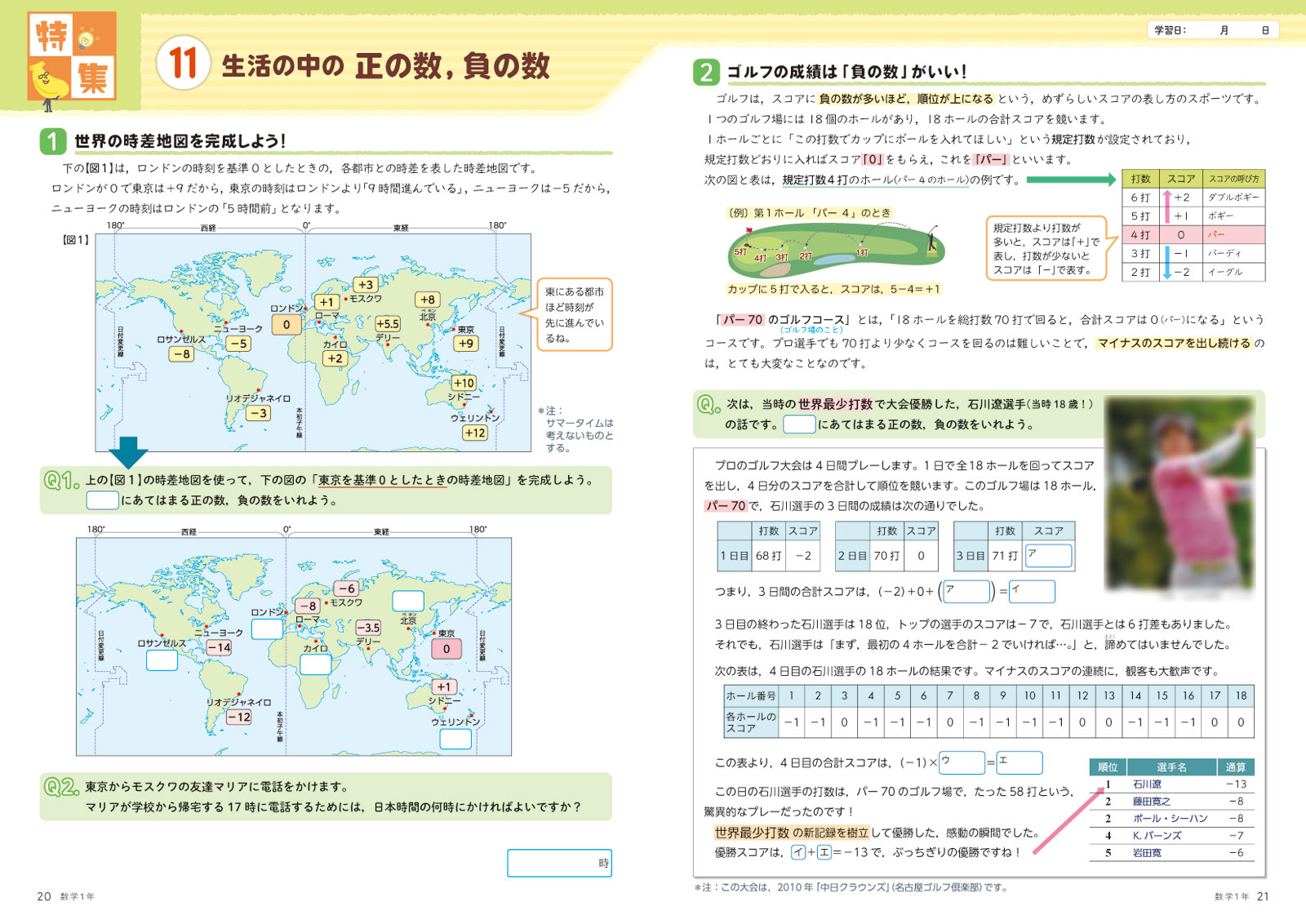Click the blank box under カイロ on lower map
Screen dimensions: 1306x924
coord(315,664)
